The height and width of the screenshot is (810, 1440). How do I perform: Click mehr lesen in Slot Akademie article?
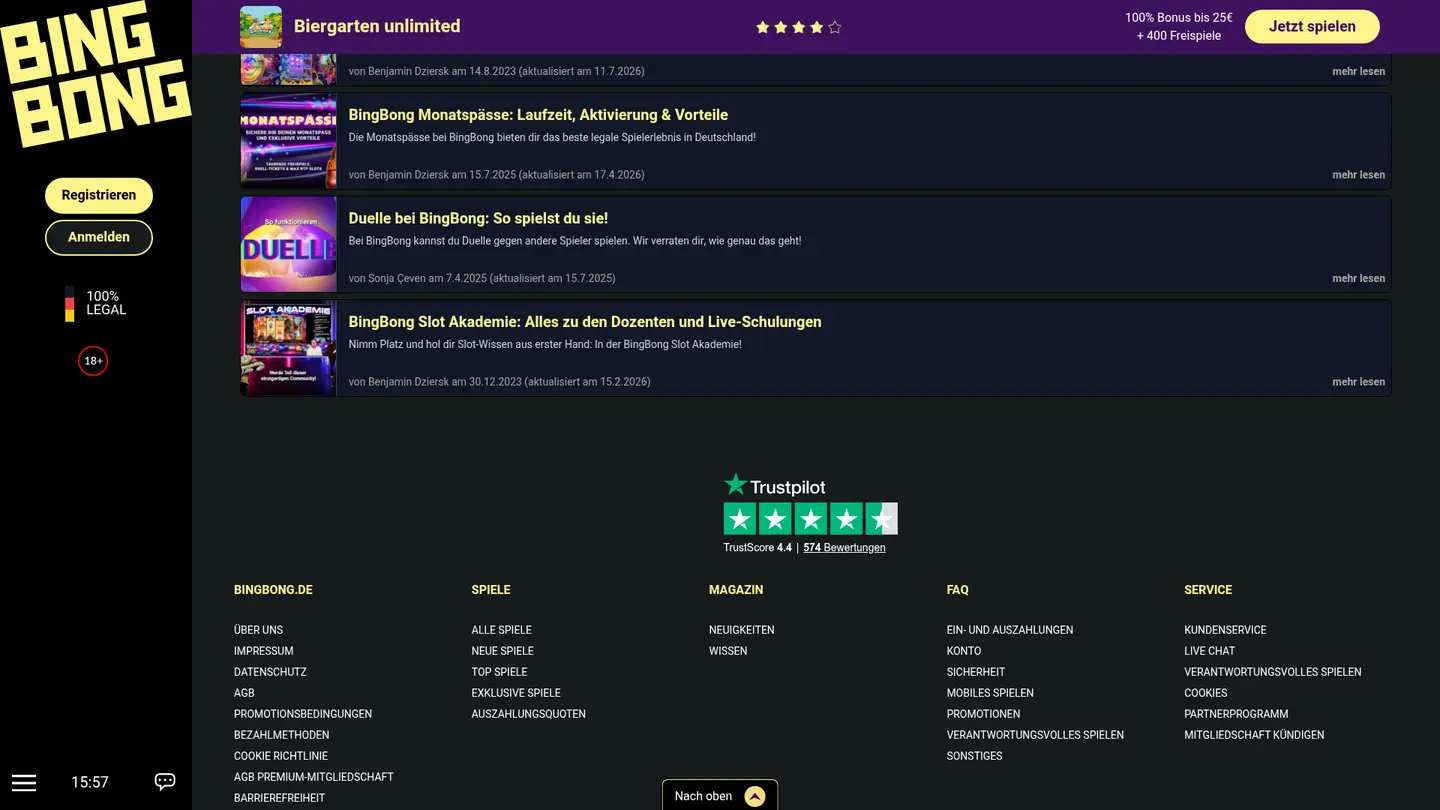(1358, 382)
